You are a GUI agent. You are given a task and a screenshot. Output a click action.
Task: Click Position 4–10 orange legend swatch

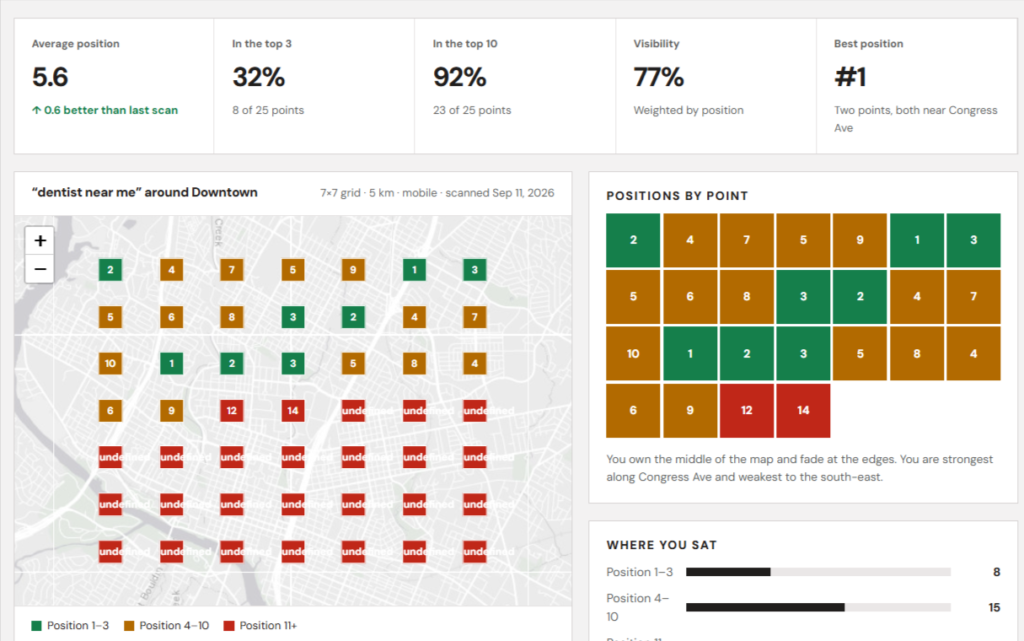click(x=129, y=625)
